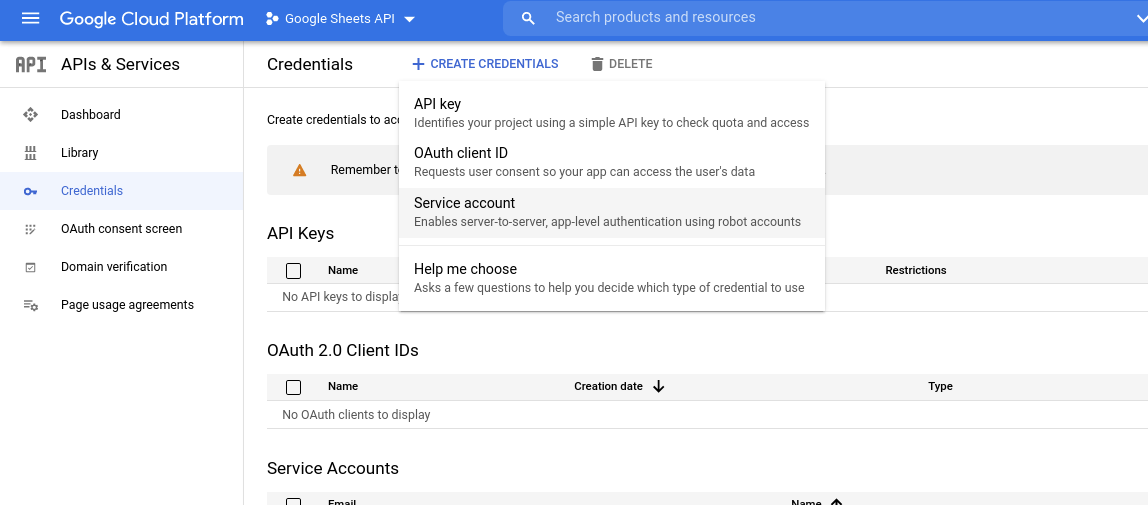Click Restrictions column header

coord(916,270)
